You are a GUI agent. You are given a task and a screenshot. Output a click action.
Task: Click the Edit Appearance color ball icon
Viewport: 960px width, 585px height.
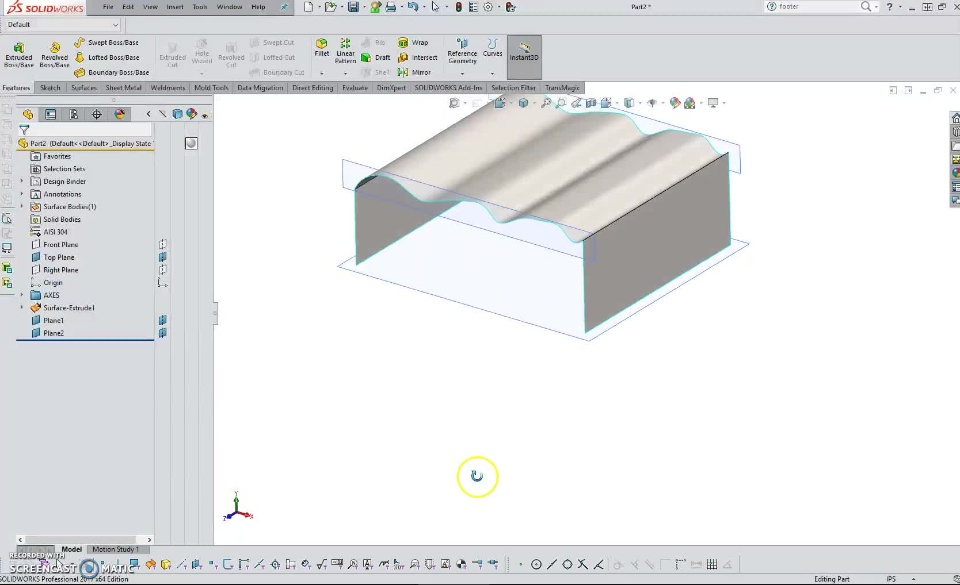coord(675,103)
